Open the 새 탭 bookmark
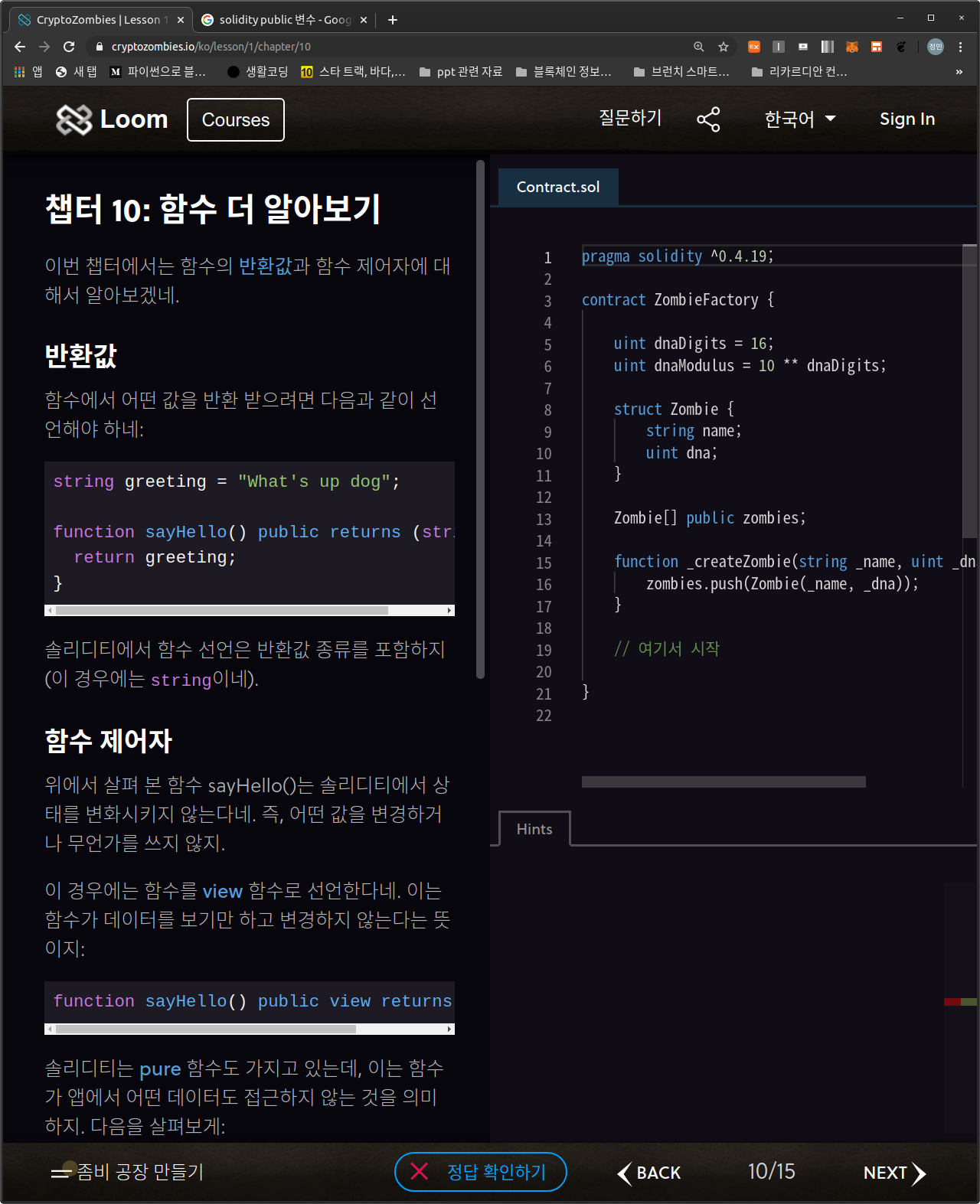Viewport: 980px width, 1204px height. coord(77,72)
